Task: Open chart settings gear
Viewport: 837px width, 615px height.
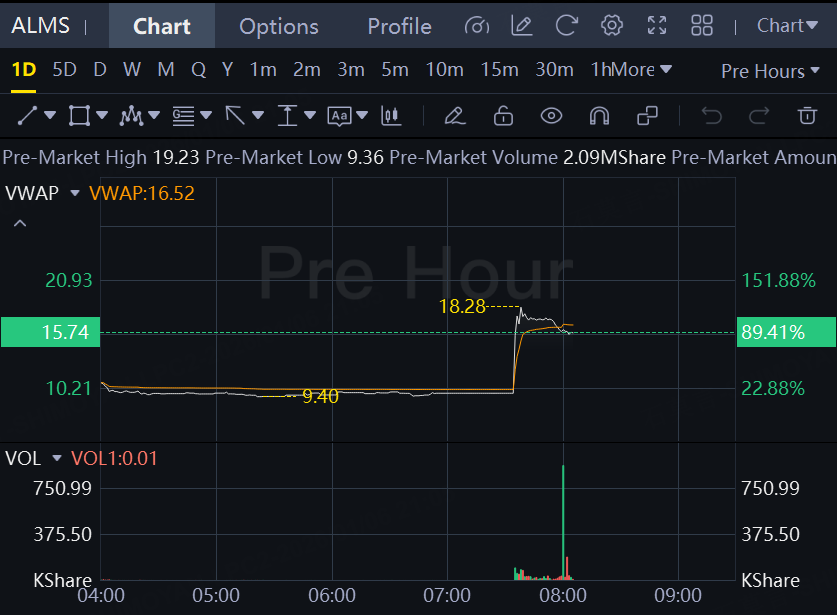Action: tap(612, 26)
